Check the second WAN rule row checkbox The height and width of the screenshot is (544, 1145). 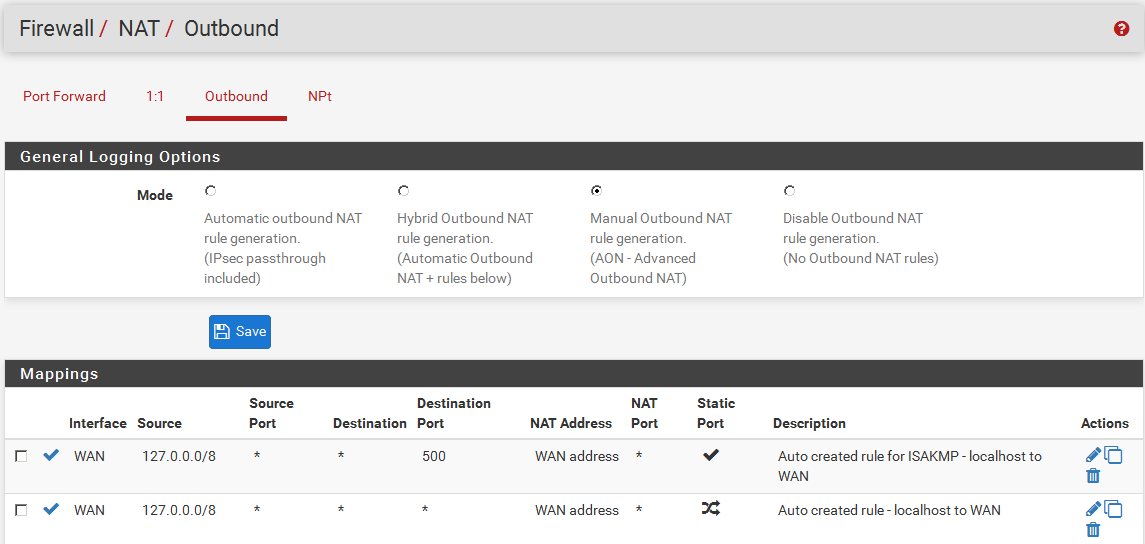point(21,510)
